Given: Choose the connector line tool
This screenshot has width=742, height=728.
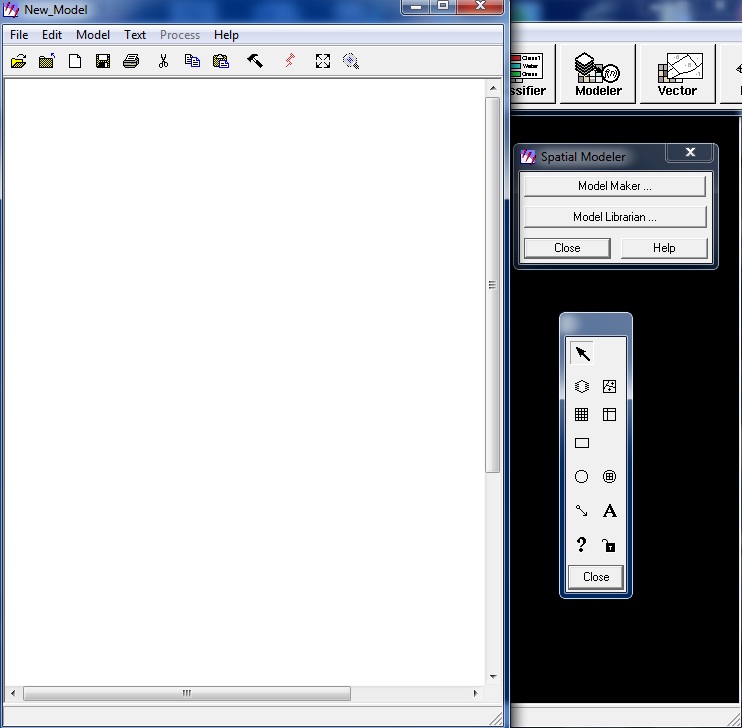Looking at the screenshot, I should [582, 511].
